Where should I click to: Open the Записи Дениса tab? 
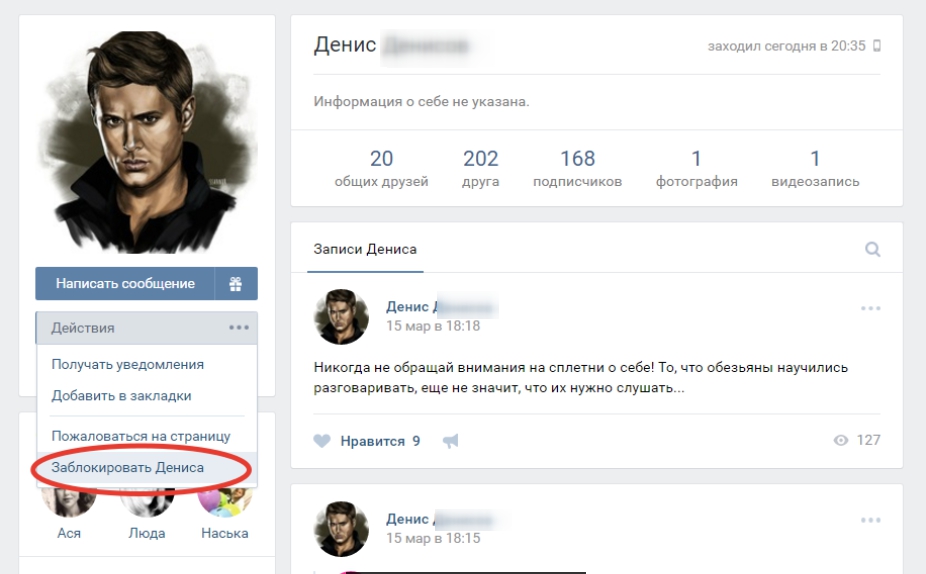pyautogui.click(x=365, y=250)
